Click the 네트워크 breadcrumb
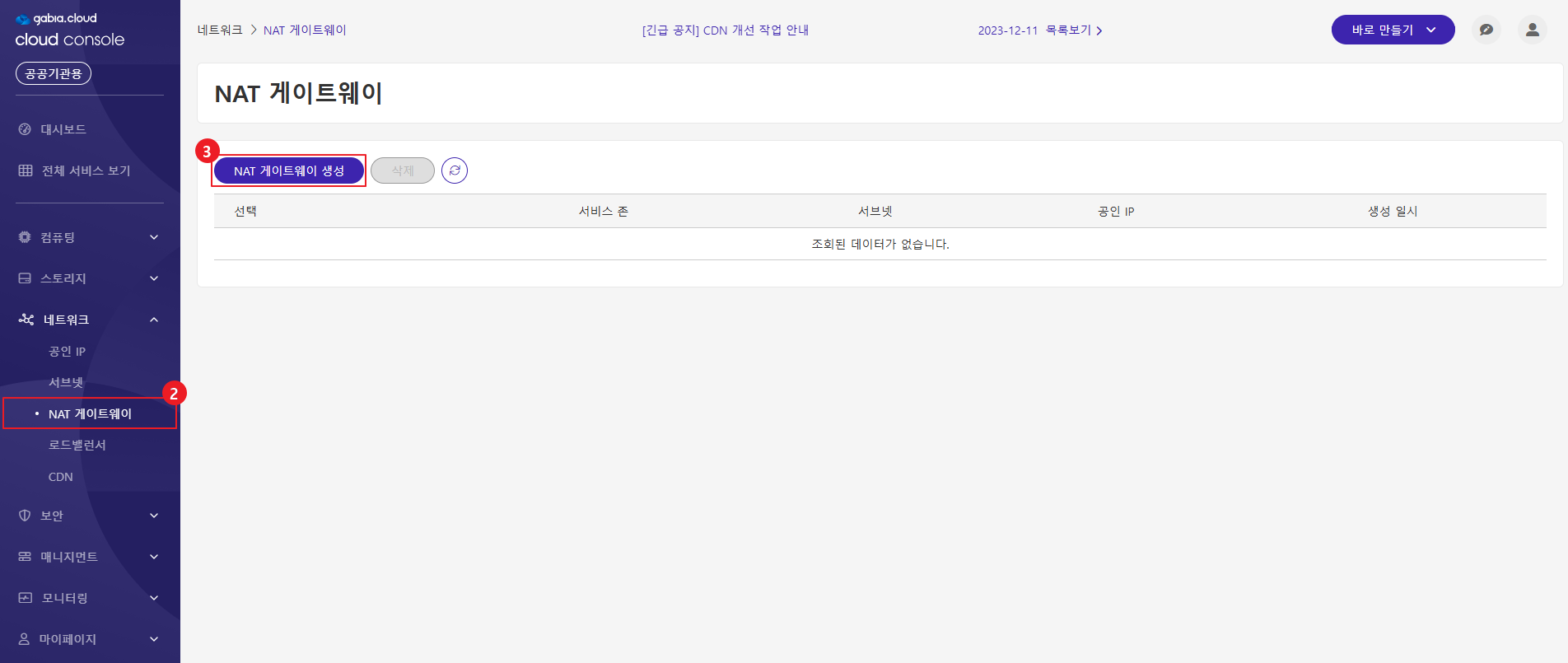 [220, 30]
